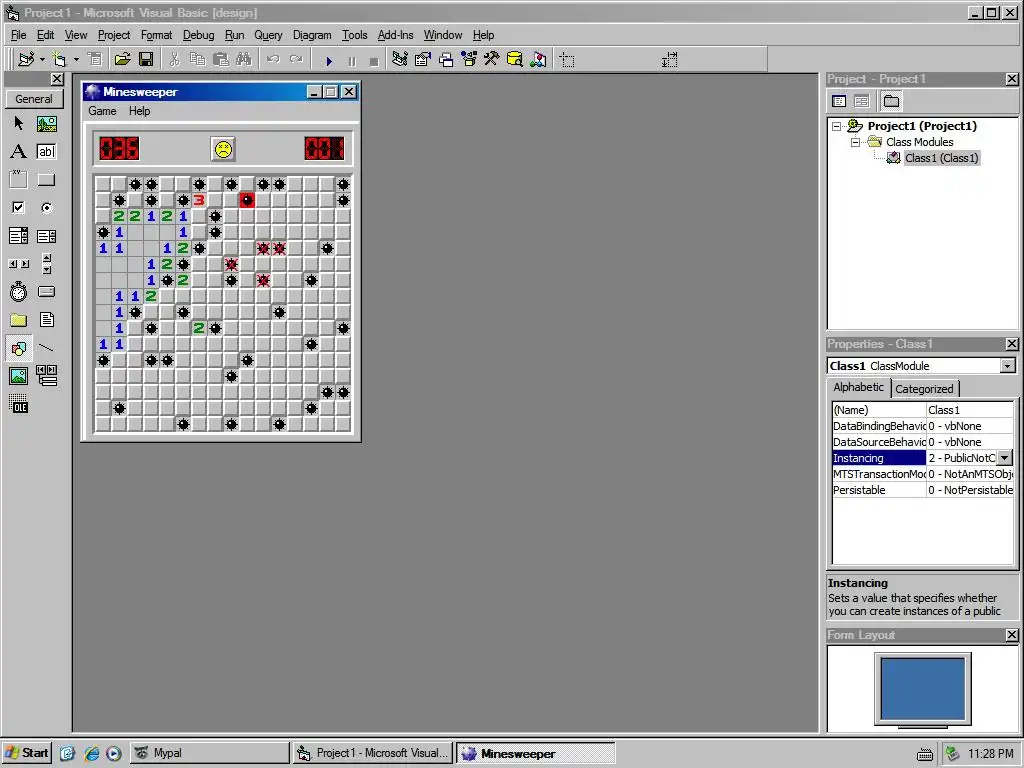Screen dimensions: 1024x768
Task: Select the Frame control tool
Action: (x=18, y=180)
